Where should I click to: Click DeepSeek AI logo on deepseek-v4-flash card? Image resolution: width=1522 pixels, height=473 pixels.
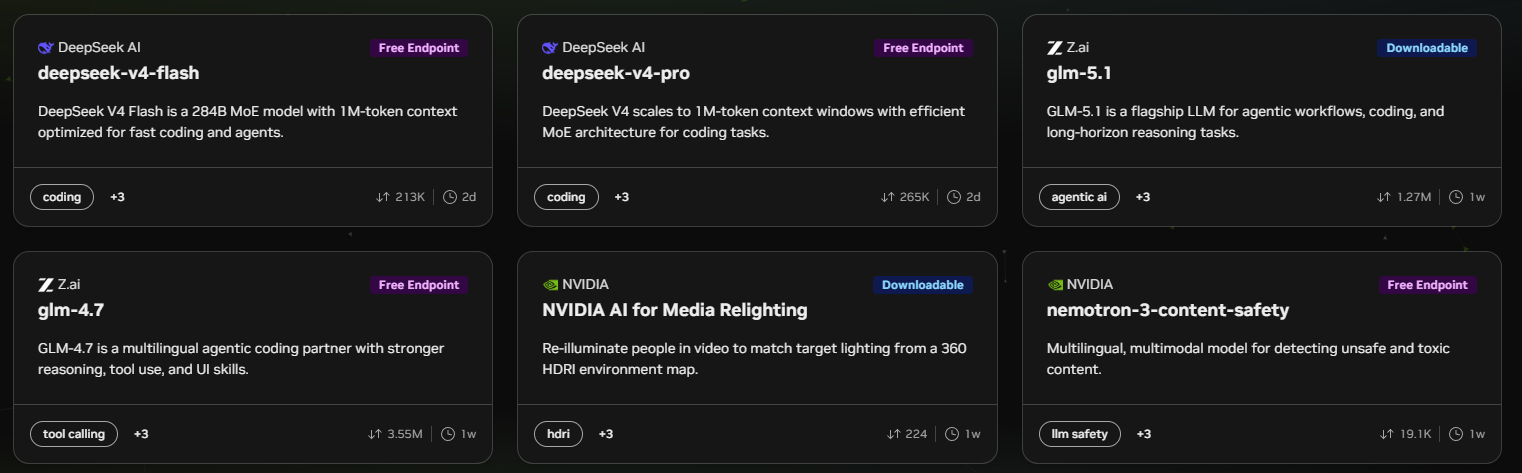(45, 47)
